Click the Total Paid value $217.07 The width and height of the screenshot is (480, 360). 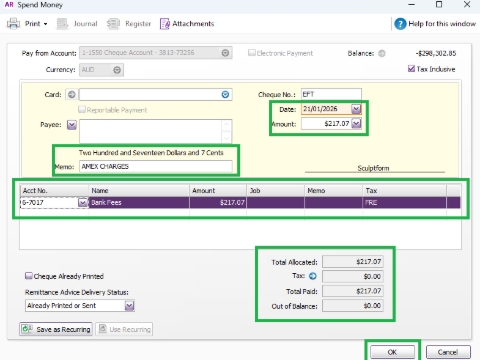coord(353,291)
